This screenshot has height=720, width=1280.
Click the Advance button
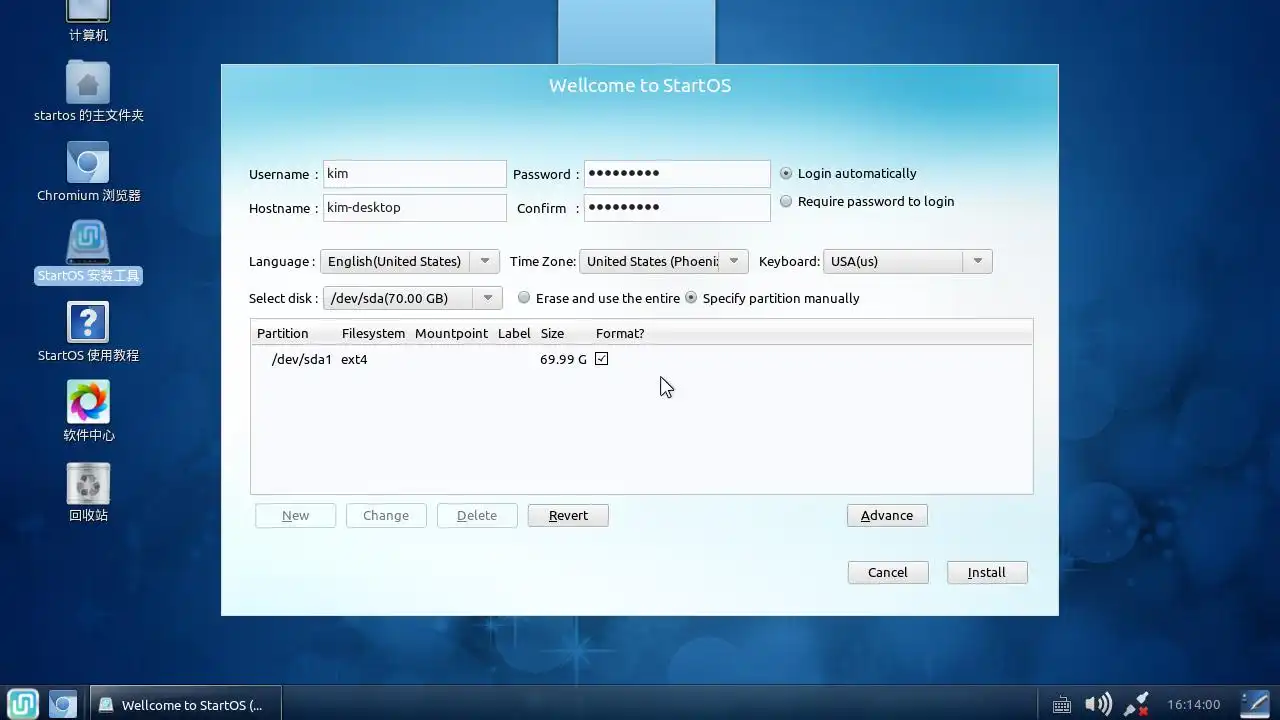pyautogui.click(x=887, y=515)
